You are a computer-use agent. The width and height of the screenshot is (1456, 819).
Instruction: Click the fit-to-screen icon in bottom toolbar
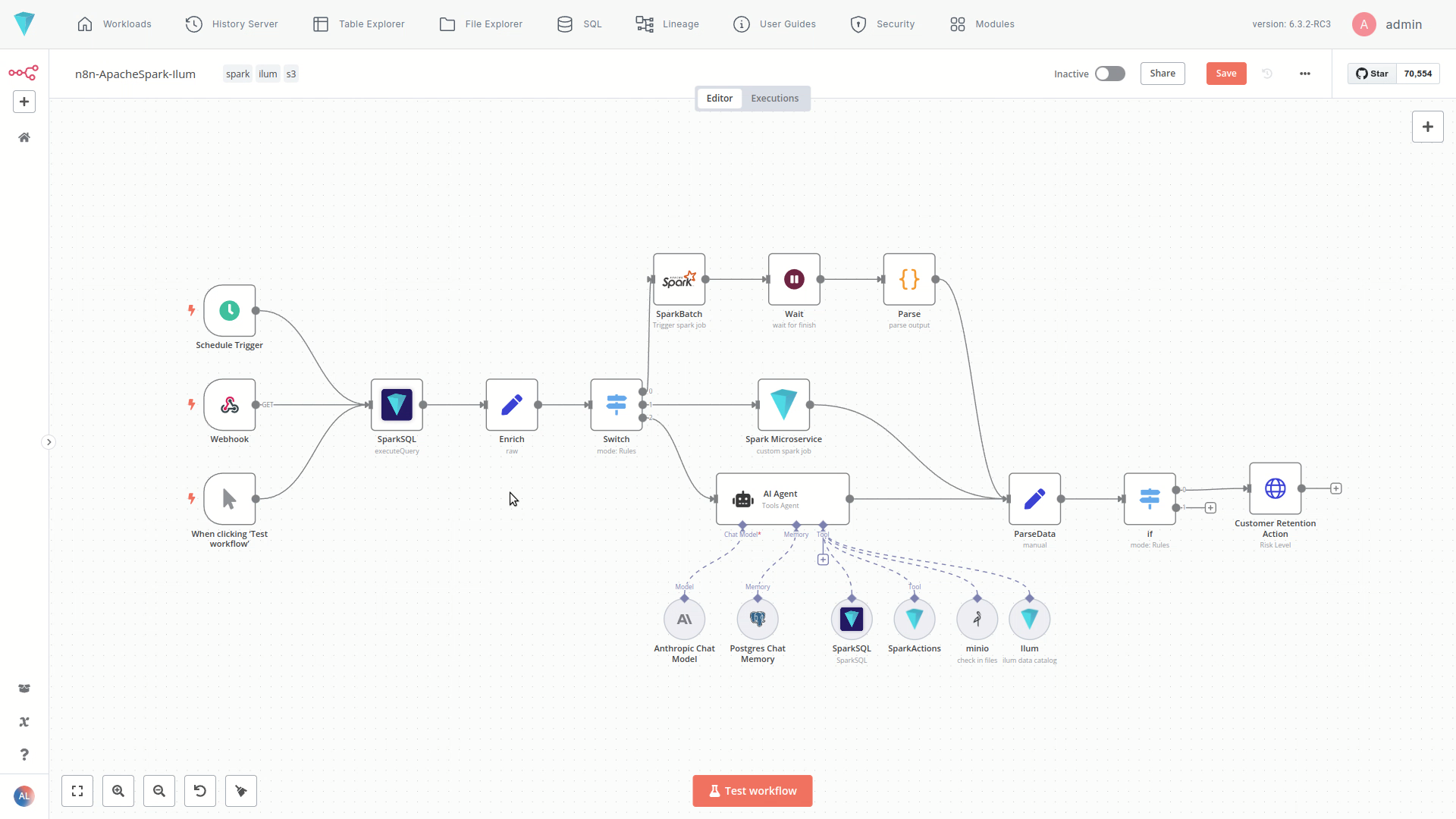[x=77, y=790]
